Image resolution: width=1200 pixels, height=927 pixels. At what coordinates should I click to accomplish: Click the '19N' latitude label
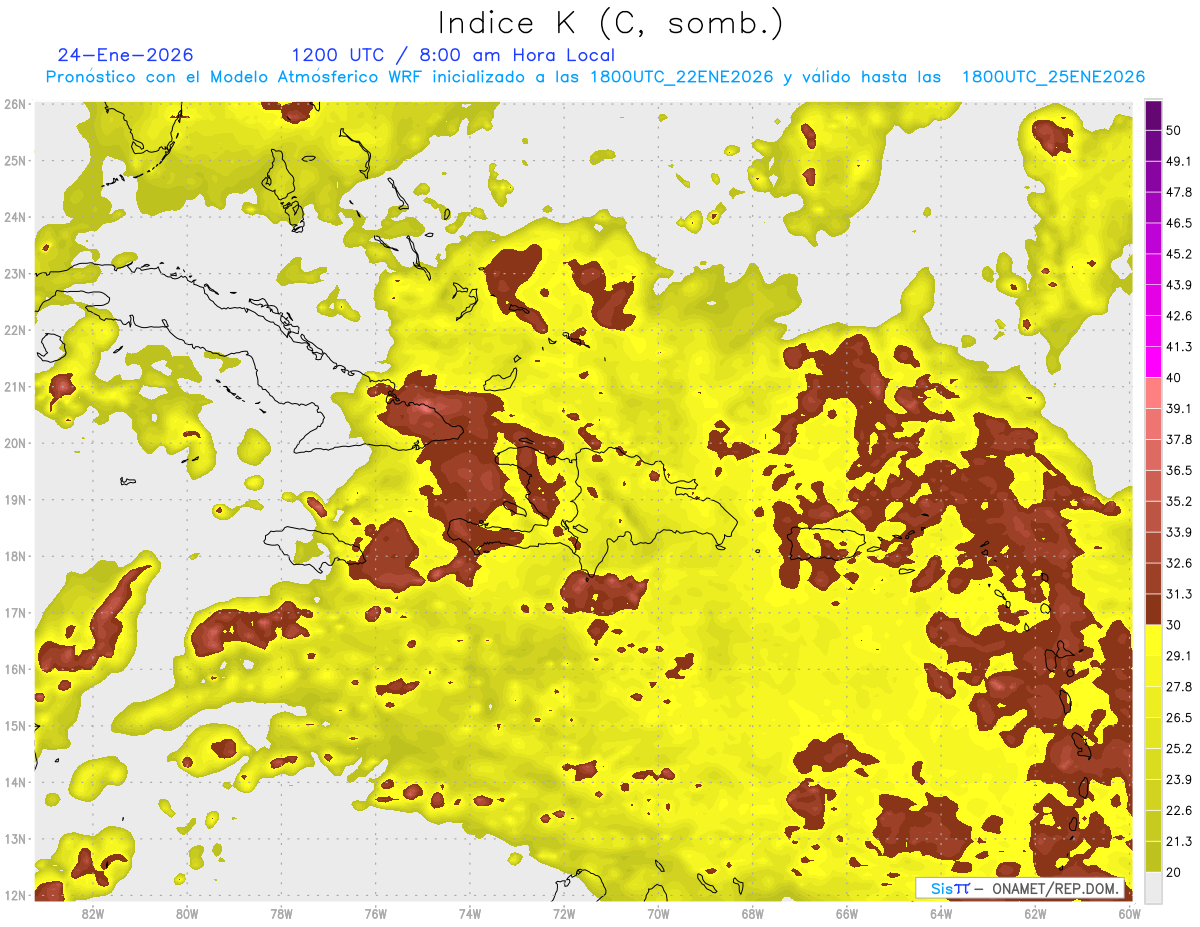pos(15,500)
